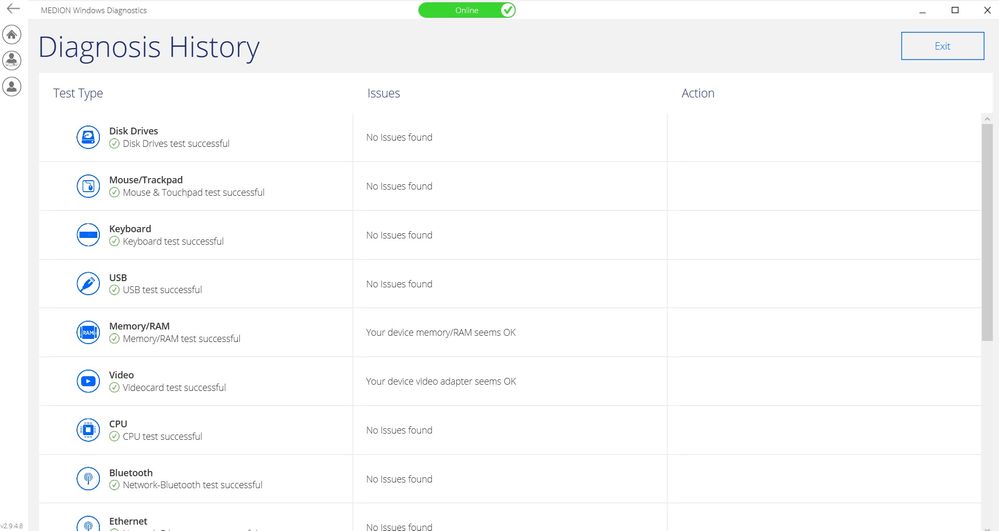Click the CPU test icon
Image resolution: width=999 pixels, height=531 pixels.
tap(89, 430)
